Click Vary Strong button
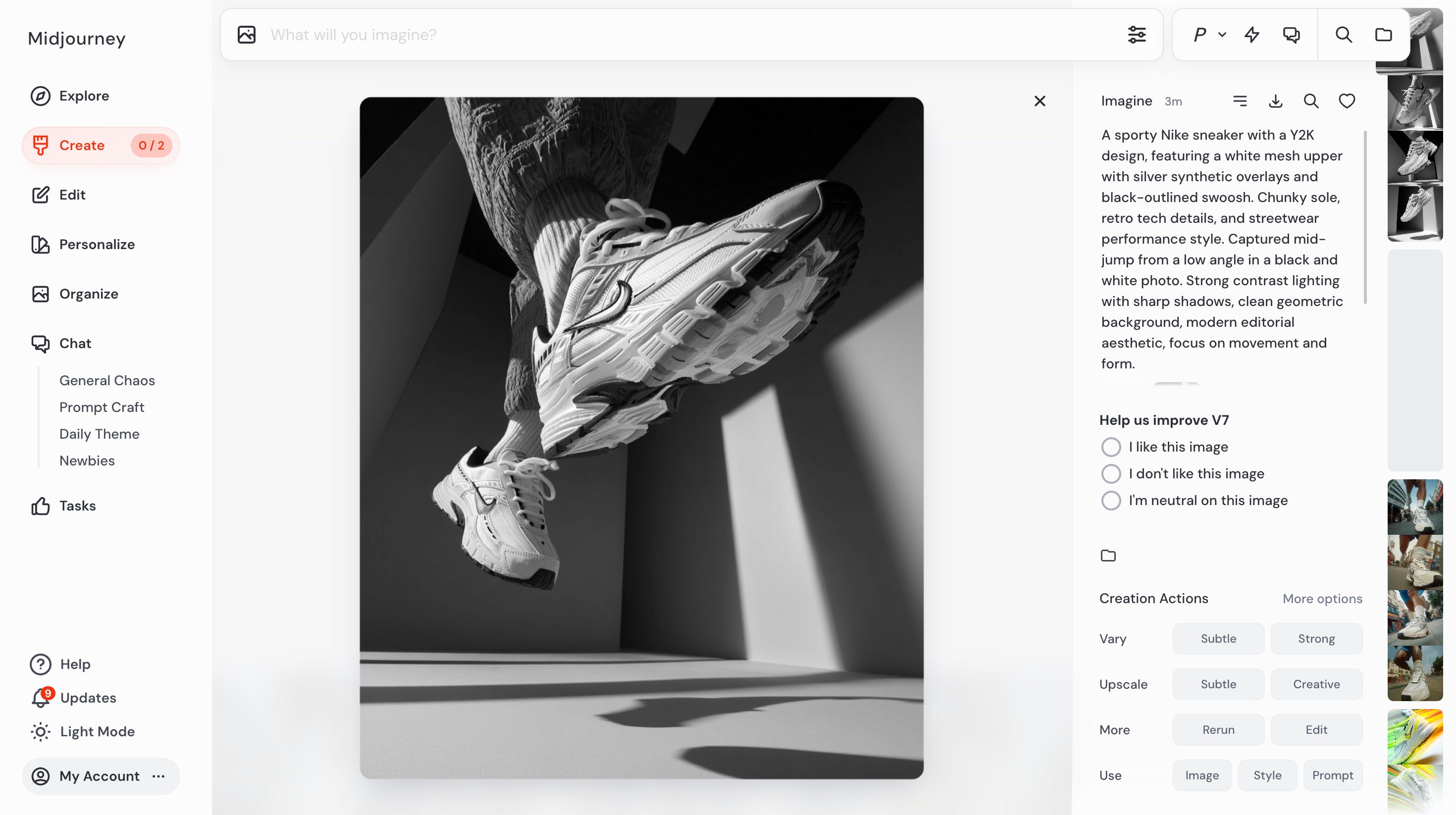Image resolution: width=1456 pixels, height=815 pixels. coord(1316,639)
